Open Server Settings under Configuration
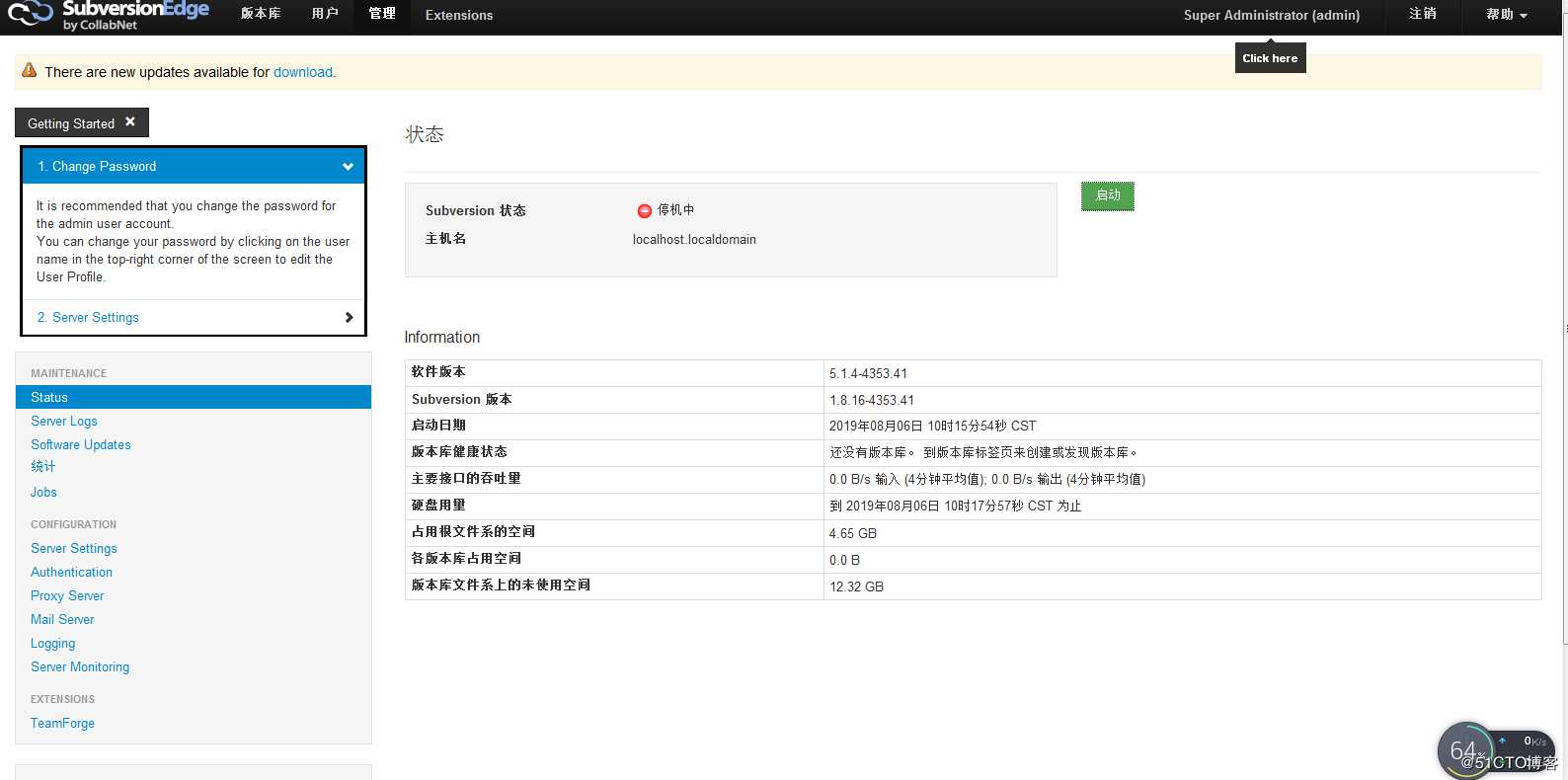This screenshot has width=1568, height=780. [x=74, y=548]
